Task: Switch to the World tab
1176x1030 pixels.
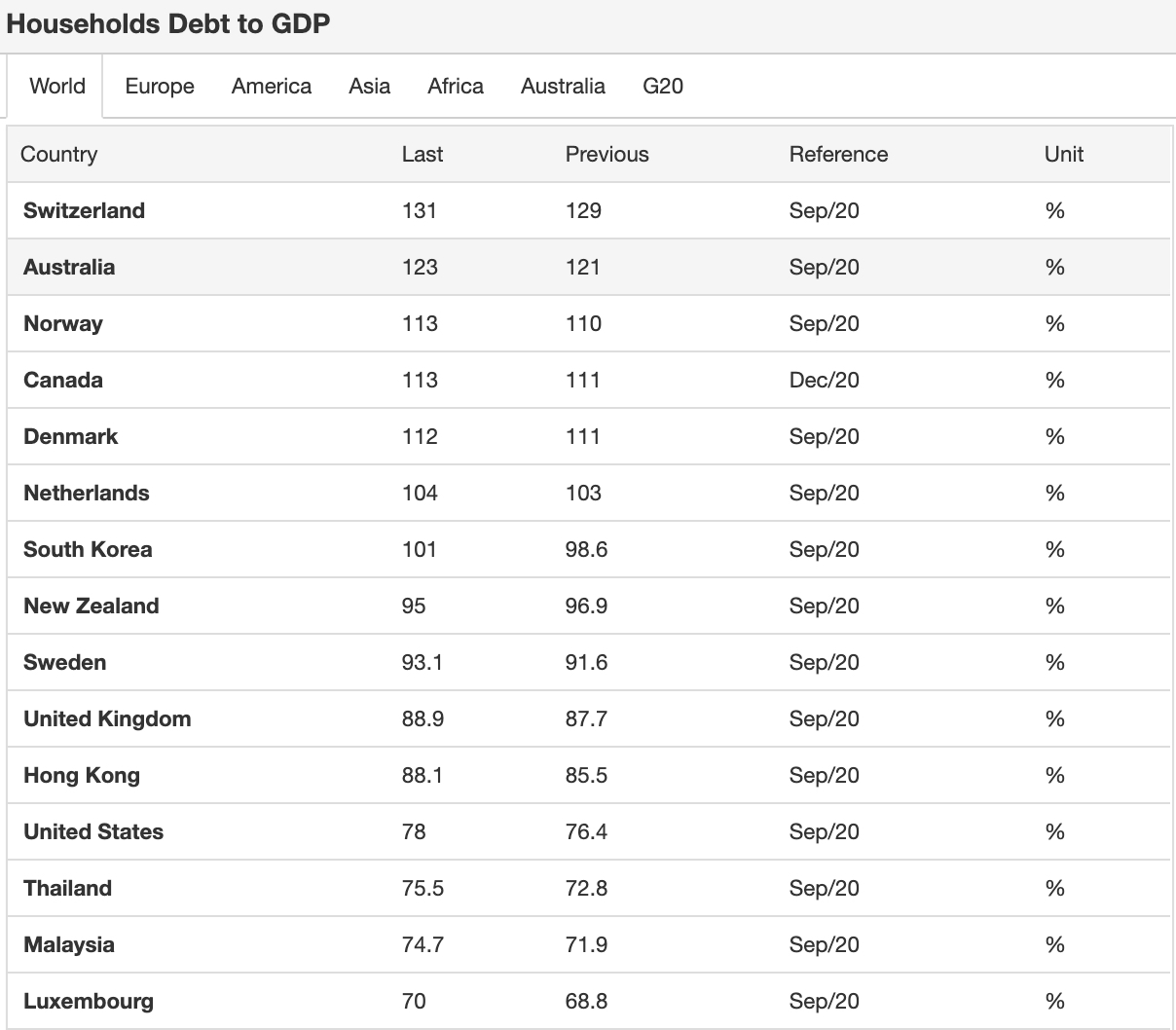Action: (x=57, y=87)
